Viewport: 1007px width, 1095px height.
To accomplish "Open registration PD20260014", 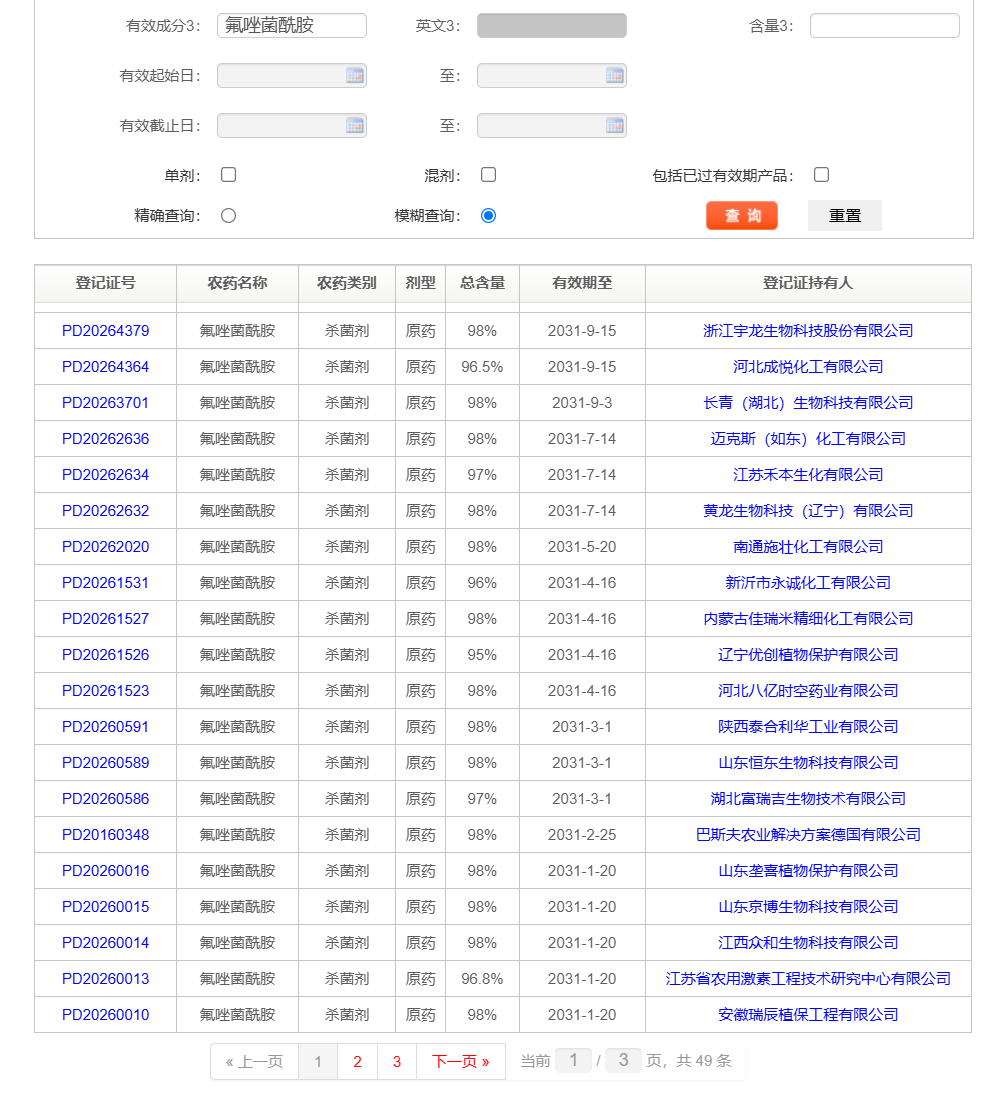I will click(105, 943).
